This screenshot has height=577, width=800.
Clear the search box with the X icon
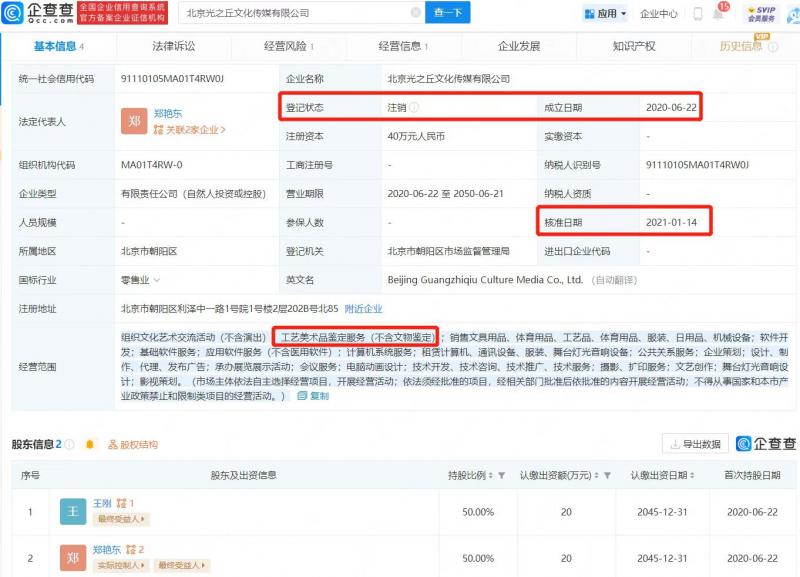pyautogui.click(x=416, y=13)
